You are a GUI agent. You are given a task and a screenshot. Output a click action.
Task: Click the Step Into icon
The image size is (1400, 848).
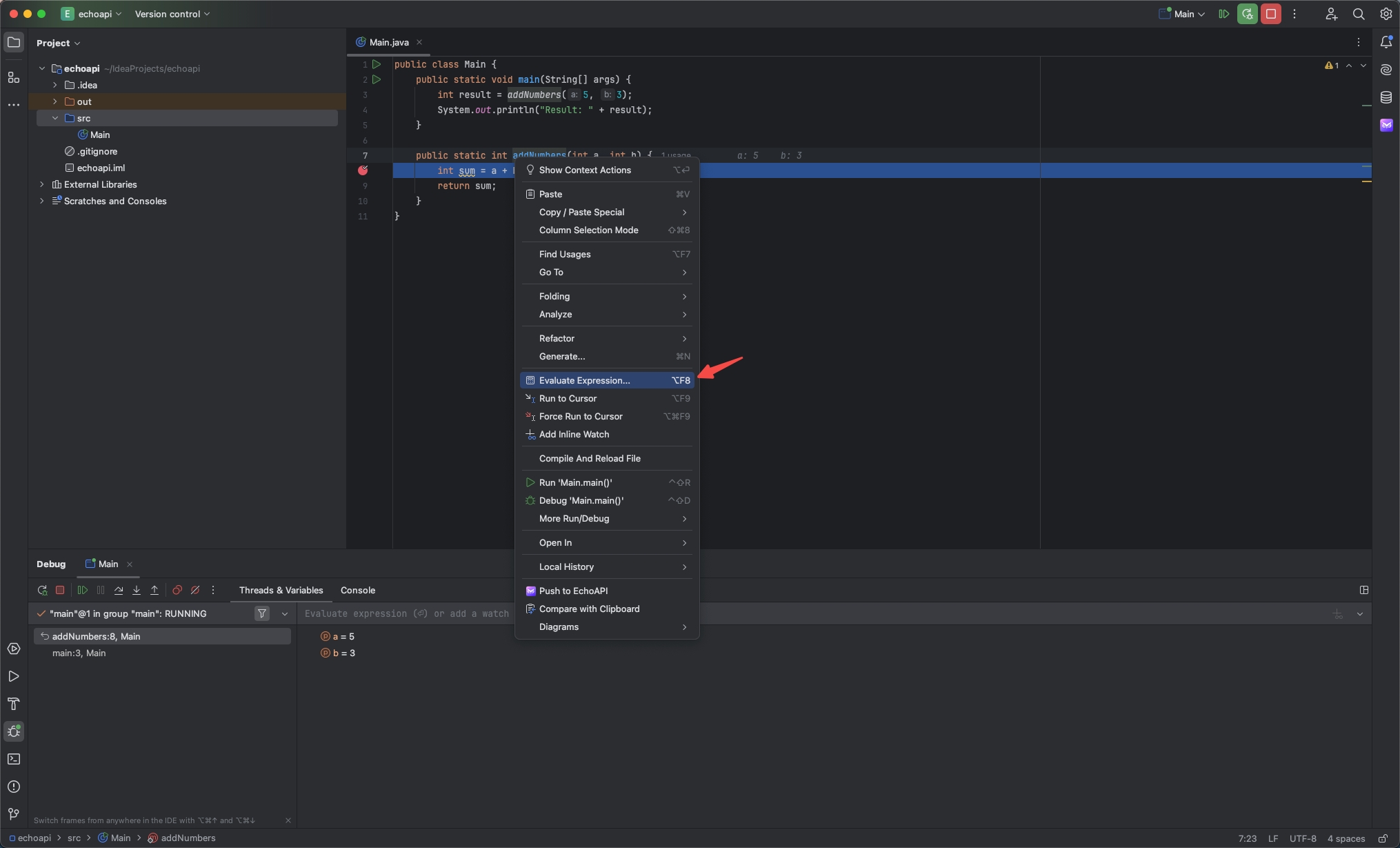pyautogui.click(x=137, y=591)
